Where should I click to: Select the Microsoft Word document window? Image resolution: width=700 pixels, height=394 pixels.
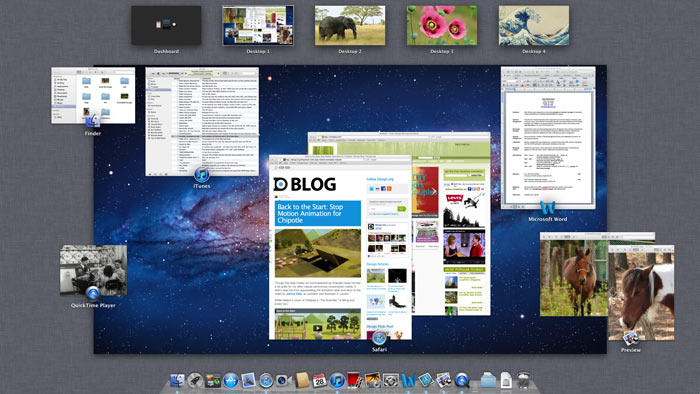(x=548, y=137)
